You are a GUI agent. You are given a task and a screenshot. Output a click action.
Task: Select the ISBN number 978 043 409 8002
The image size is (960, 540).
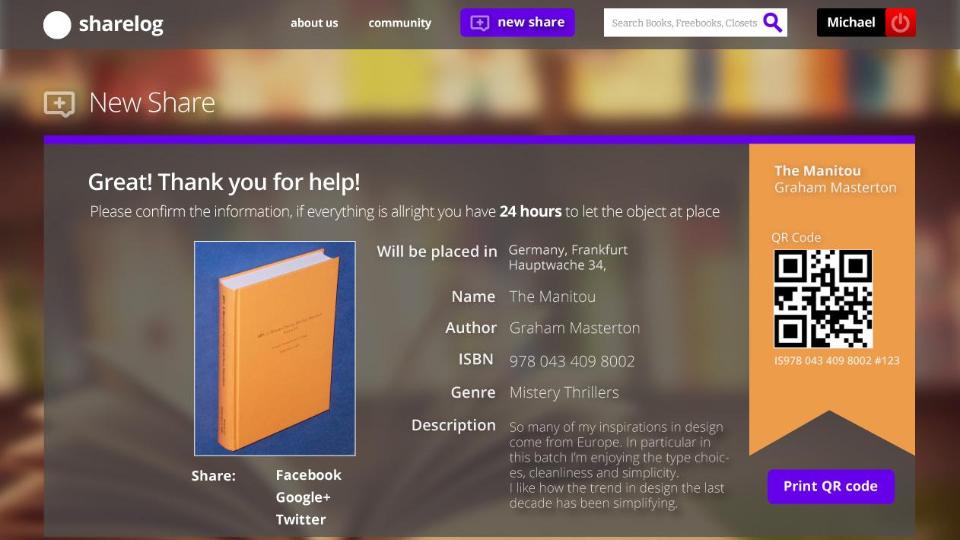tap(571, 361)
